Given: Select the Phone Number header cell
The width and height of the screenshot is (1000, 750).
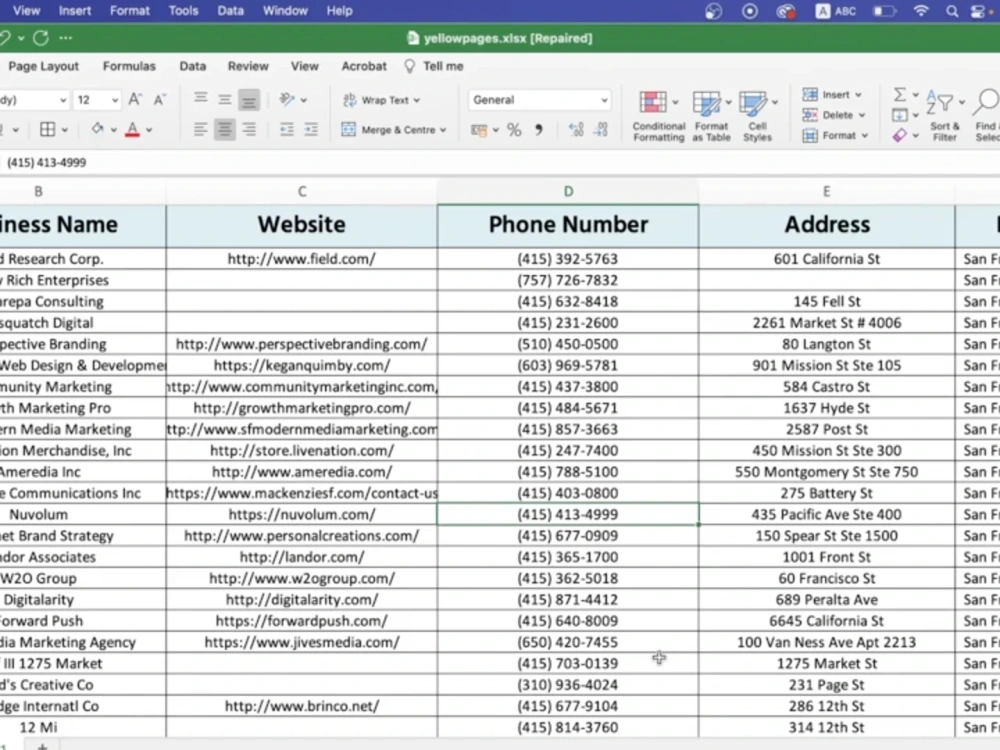Looking at the screenshot, I should tap(568, 224).
